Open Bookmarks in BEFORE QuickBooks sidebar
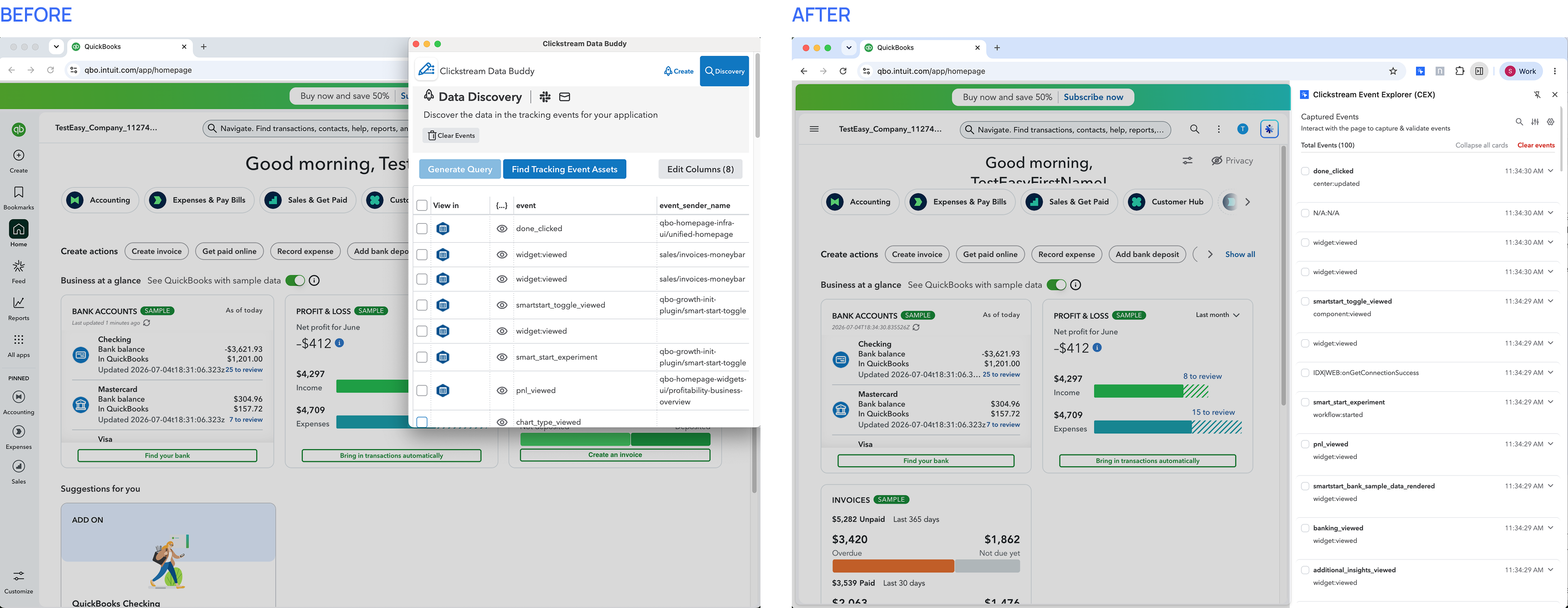 (19, 198)
